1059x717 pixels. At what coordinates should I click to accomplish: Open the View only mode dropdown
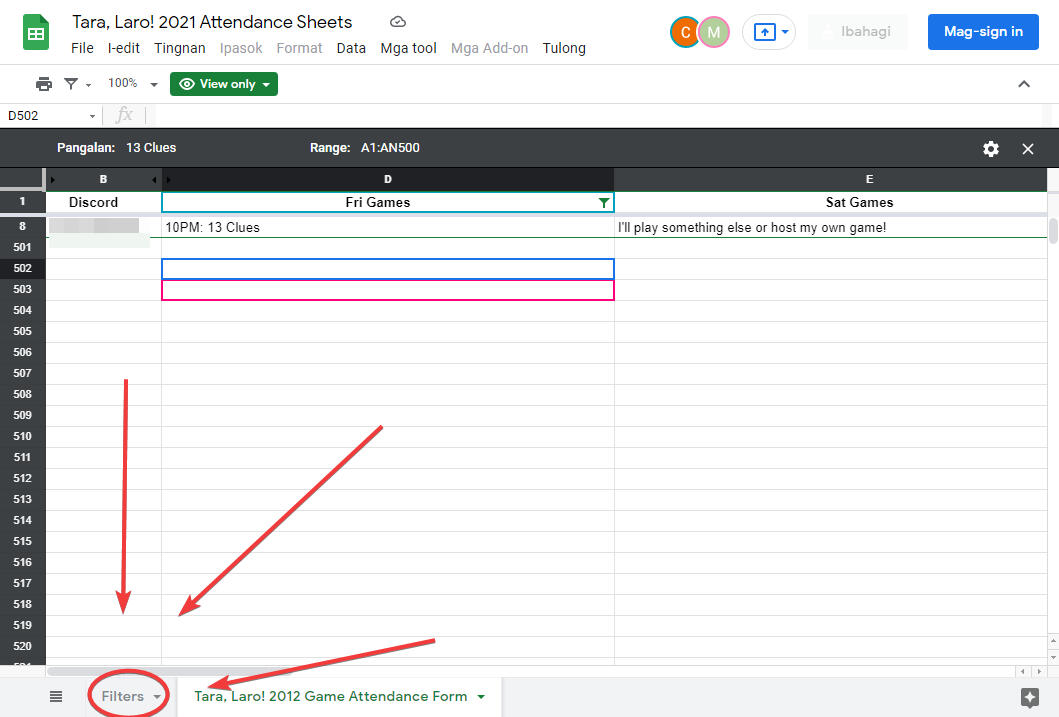[x=224, y=84]
